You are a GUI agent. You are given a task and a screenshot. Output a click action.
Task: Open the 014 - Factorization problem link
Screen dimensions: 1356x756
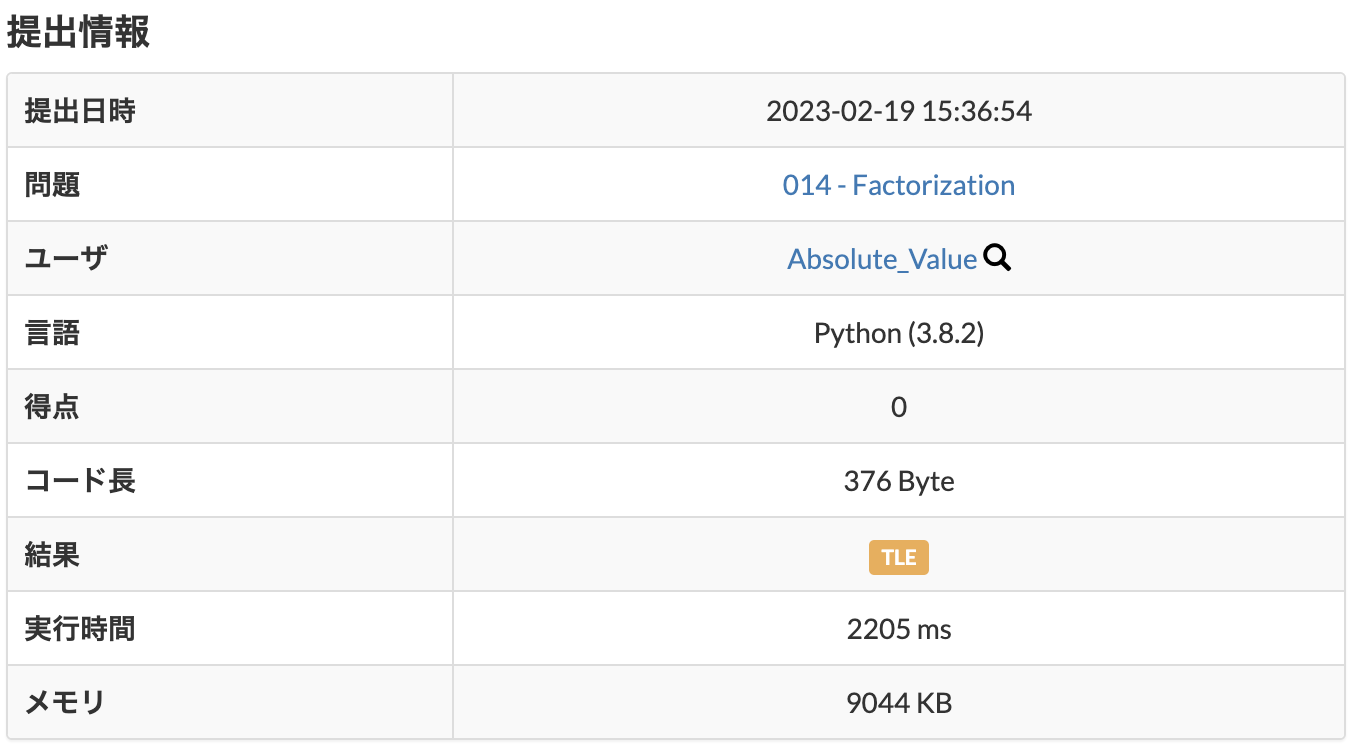(x=898, y=185)
